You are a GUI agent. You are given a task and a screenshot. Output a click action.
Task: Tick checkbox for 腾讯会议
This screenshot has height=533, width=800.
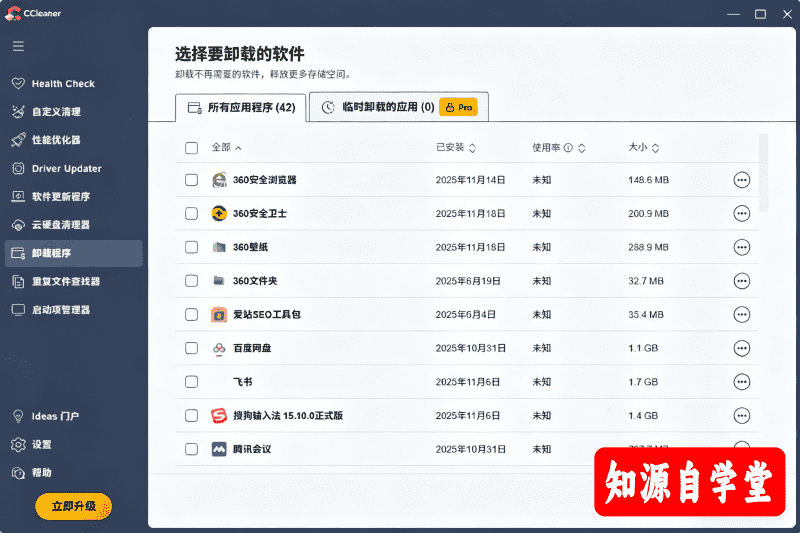(191, 449)
